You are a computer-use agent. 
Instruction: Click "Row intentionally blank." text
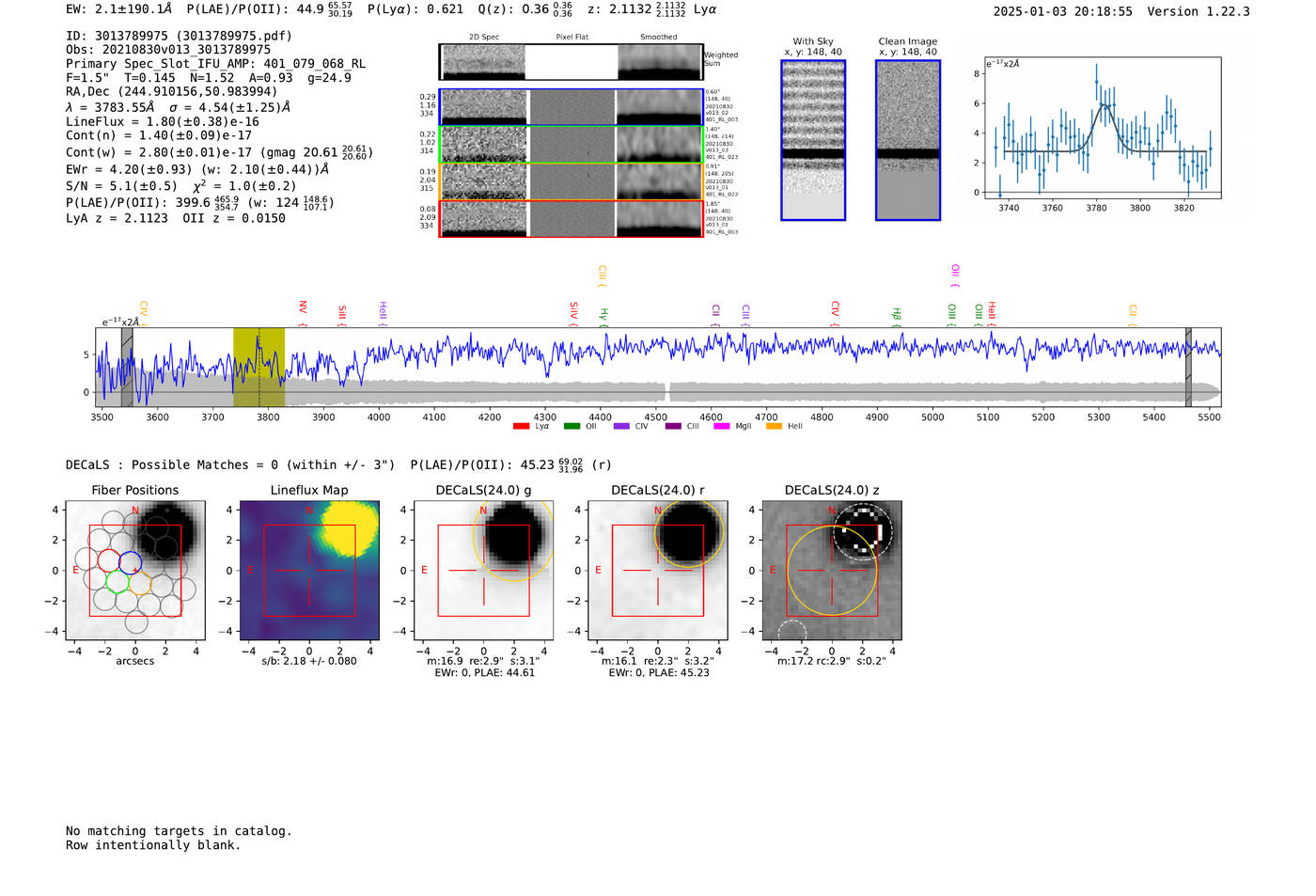(153, 845)
